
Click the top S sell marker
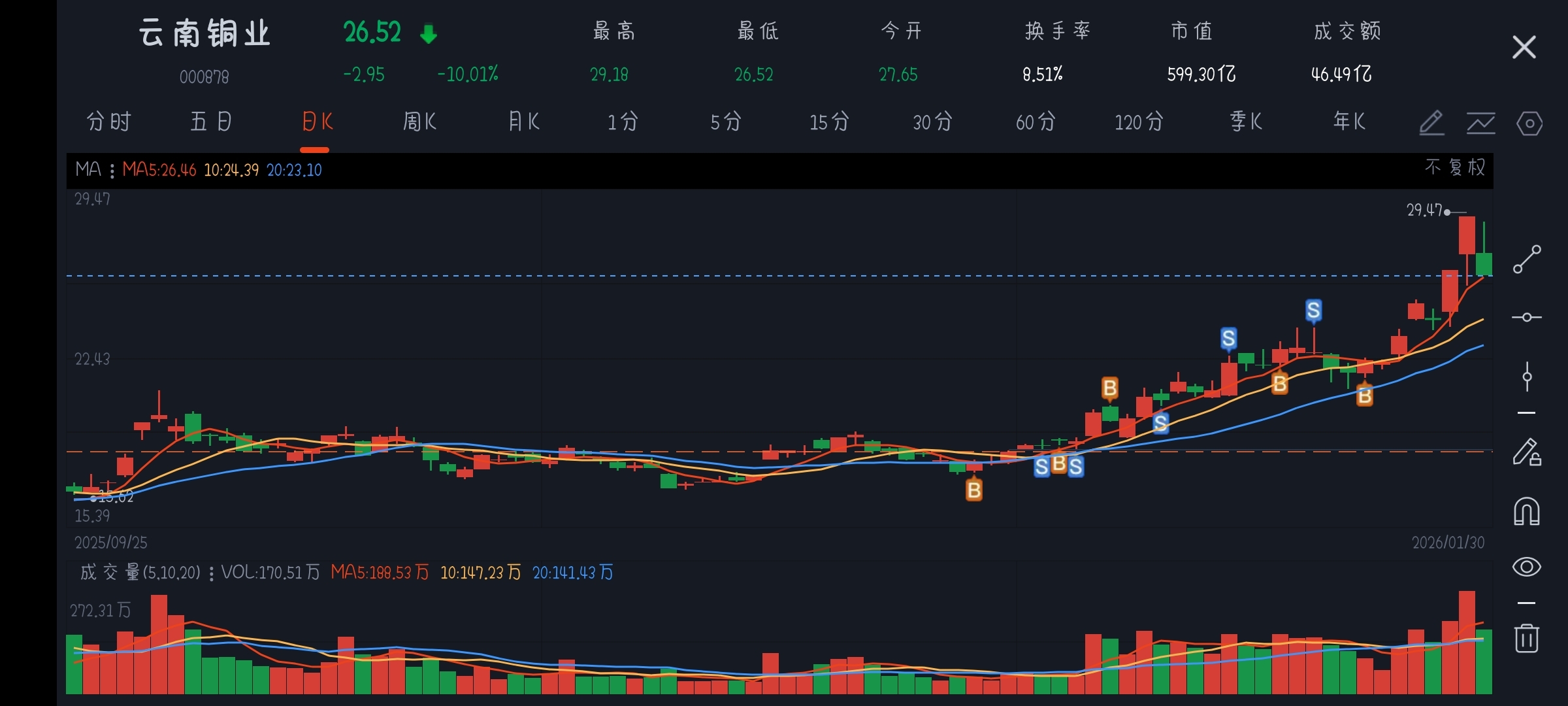[1313, 311]
